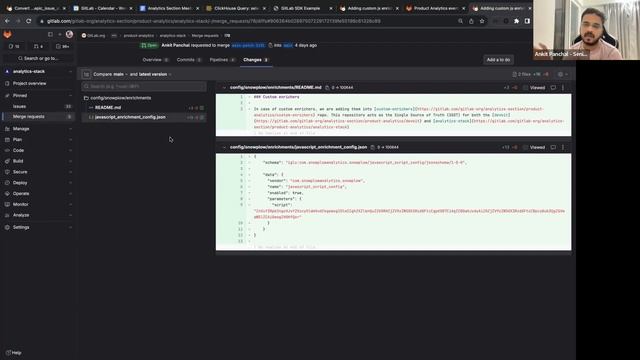Open more actions for javascript_enrichment_config.json

[563, 147]
